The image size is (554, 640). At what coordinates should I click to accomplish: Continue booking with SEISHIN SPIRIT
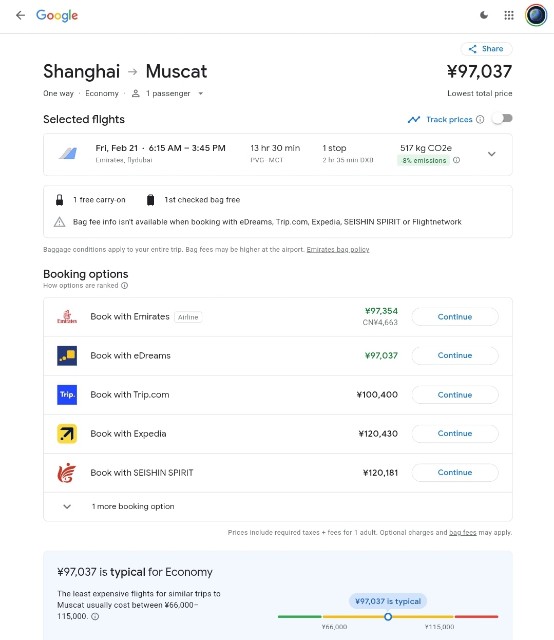tap(455, 472)
